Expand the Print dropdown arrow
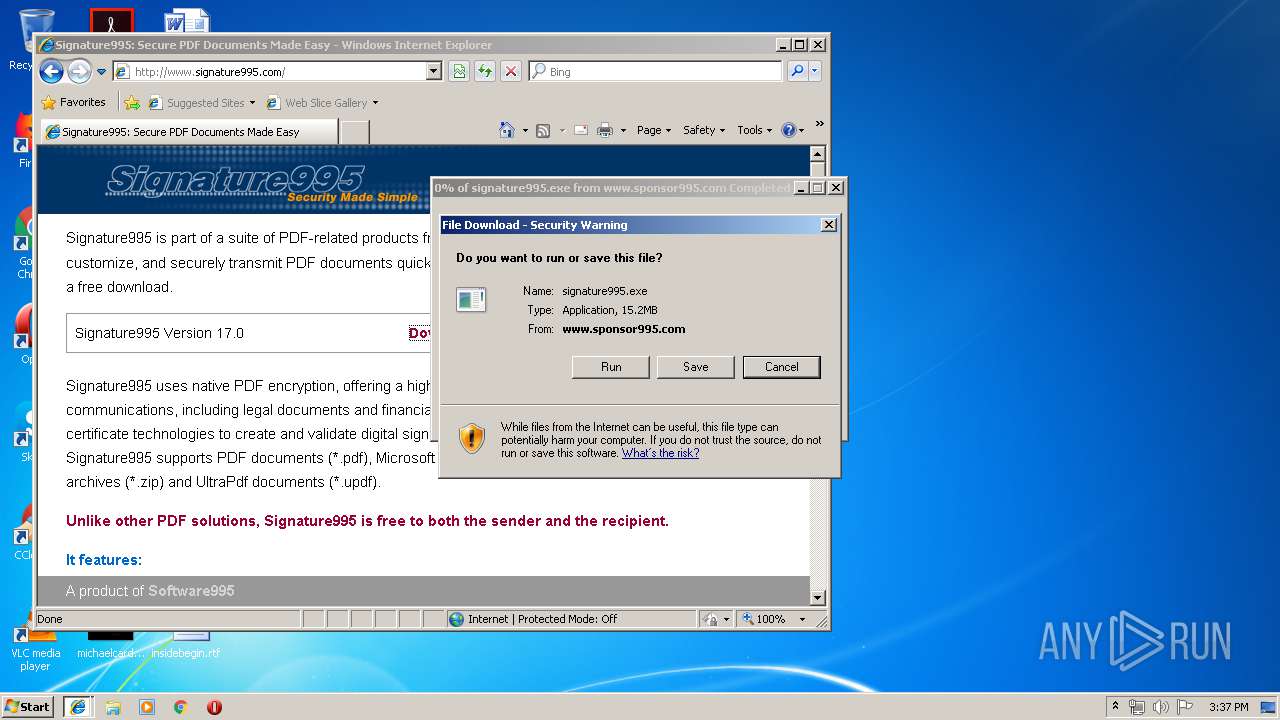Viewport: 1280px width, 720px height. coord(623,130)
